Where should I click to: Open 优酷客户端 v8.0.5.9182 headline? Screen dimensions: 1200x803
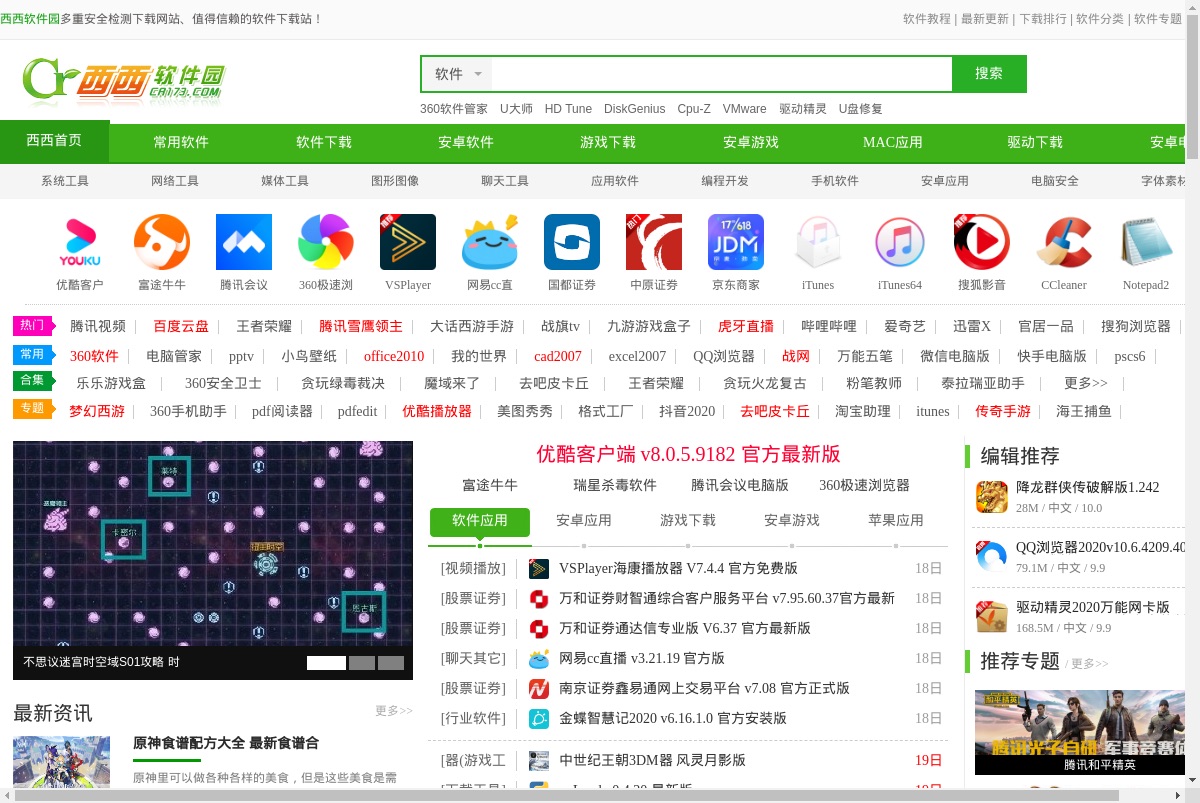point(688,454)
